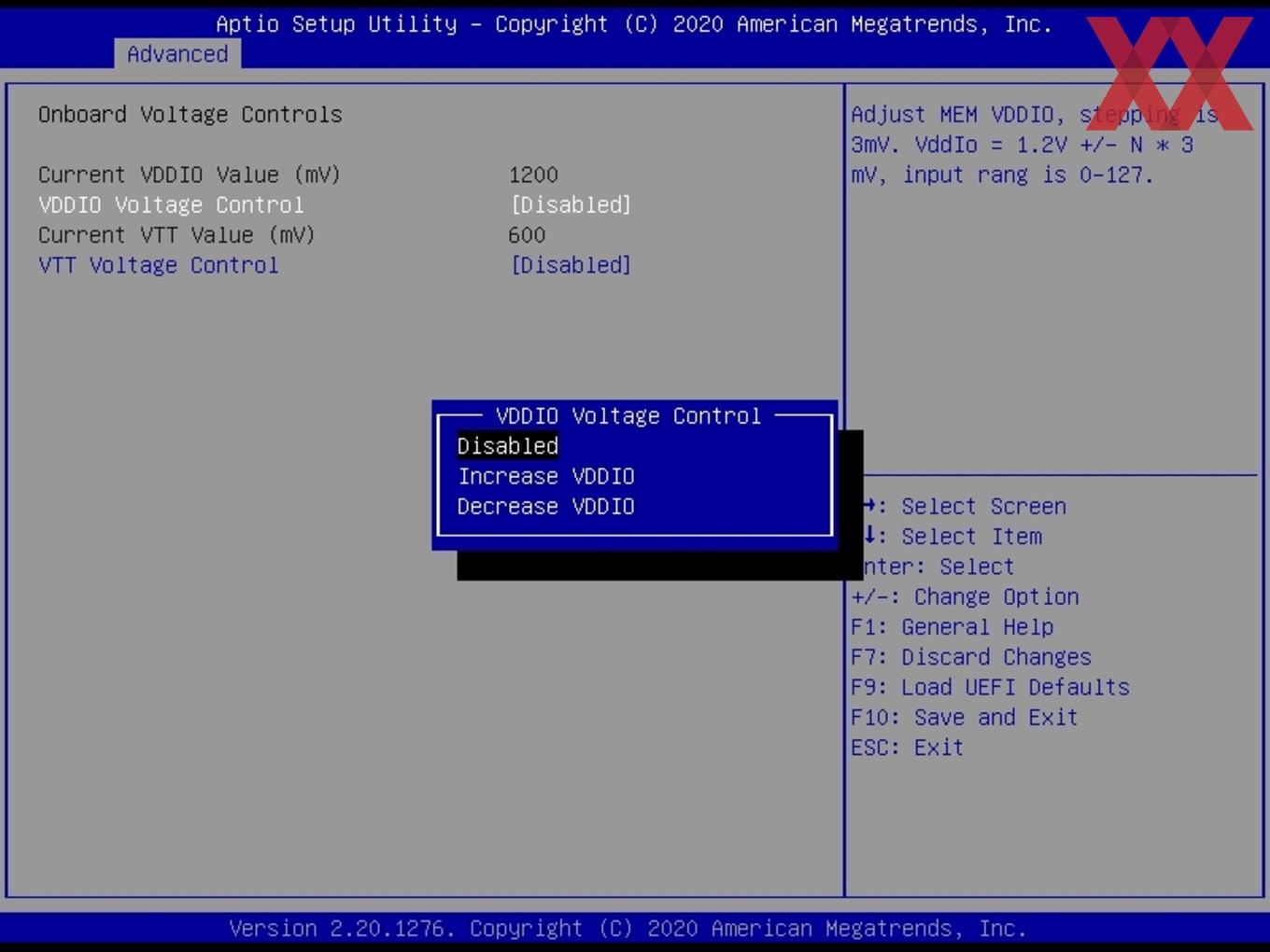The height and width of the screenshot is (952, 1270).
Task: Click Onboard Voltage Controls heading
Action: [190, 114]
